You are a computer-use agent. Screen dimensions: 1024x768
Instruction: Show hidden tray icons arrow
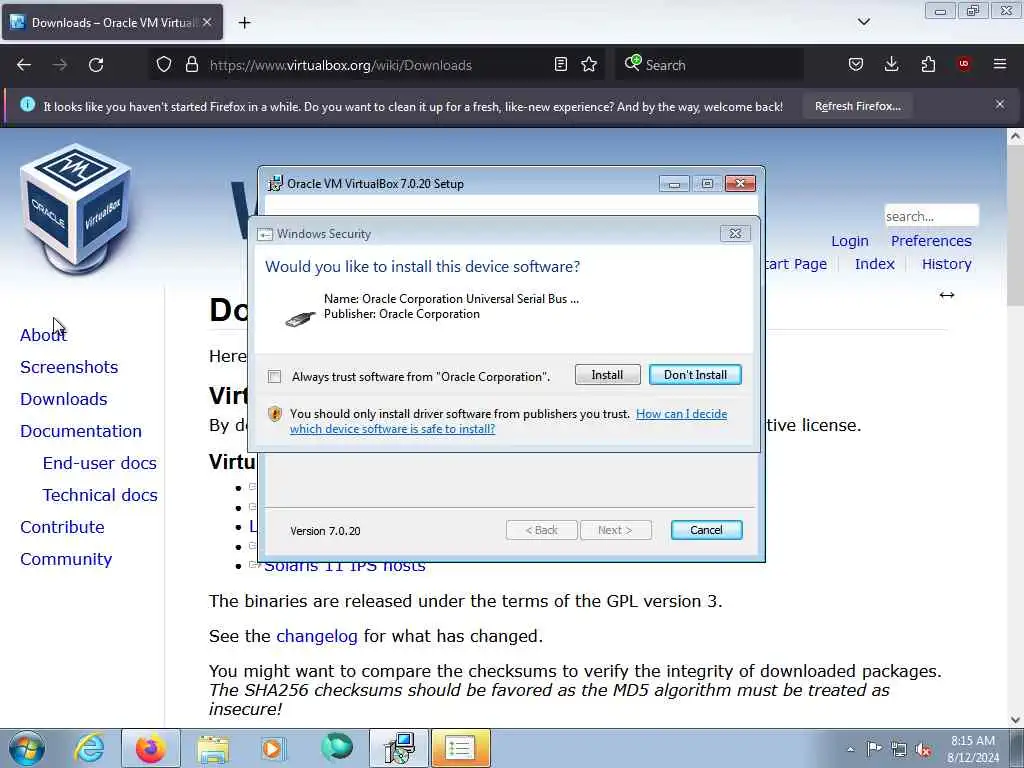tap(850, 750)
